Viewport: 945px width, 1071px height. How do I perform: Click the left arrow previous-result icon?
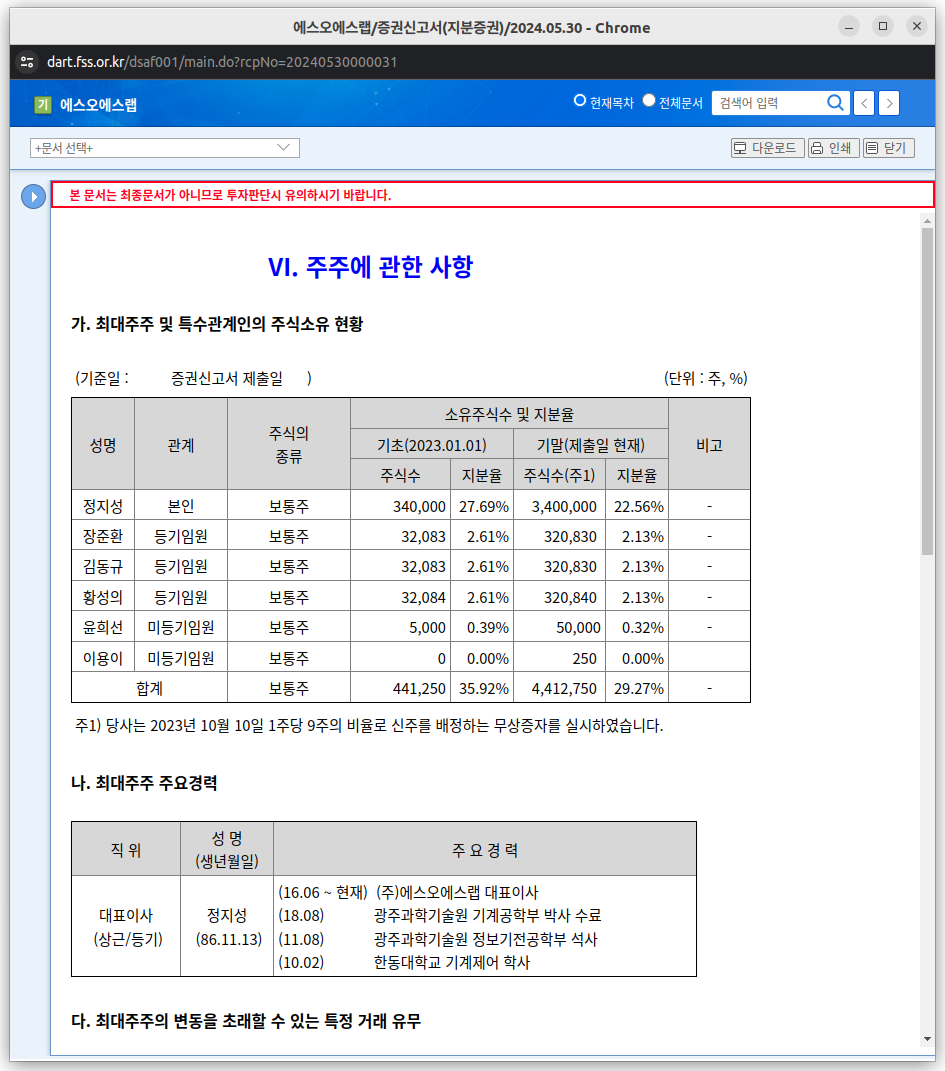[x=864, y=102]
